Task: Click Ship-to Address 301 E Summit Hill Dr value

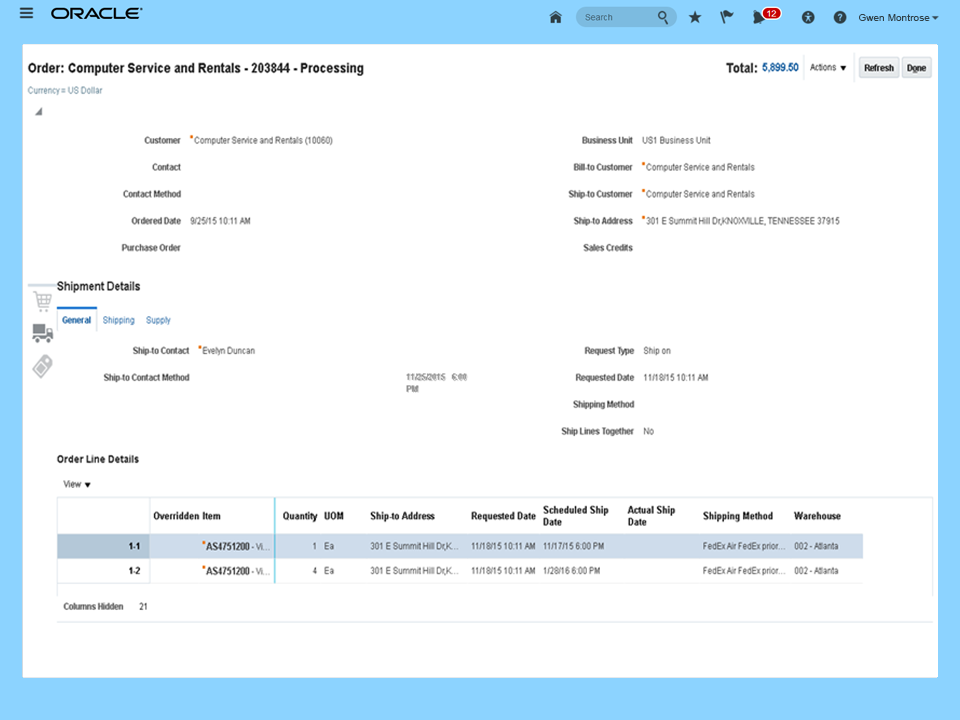Action: [x=743, y=221]
